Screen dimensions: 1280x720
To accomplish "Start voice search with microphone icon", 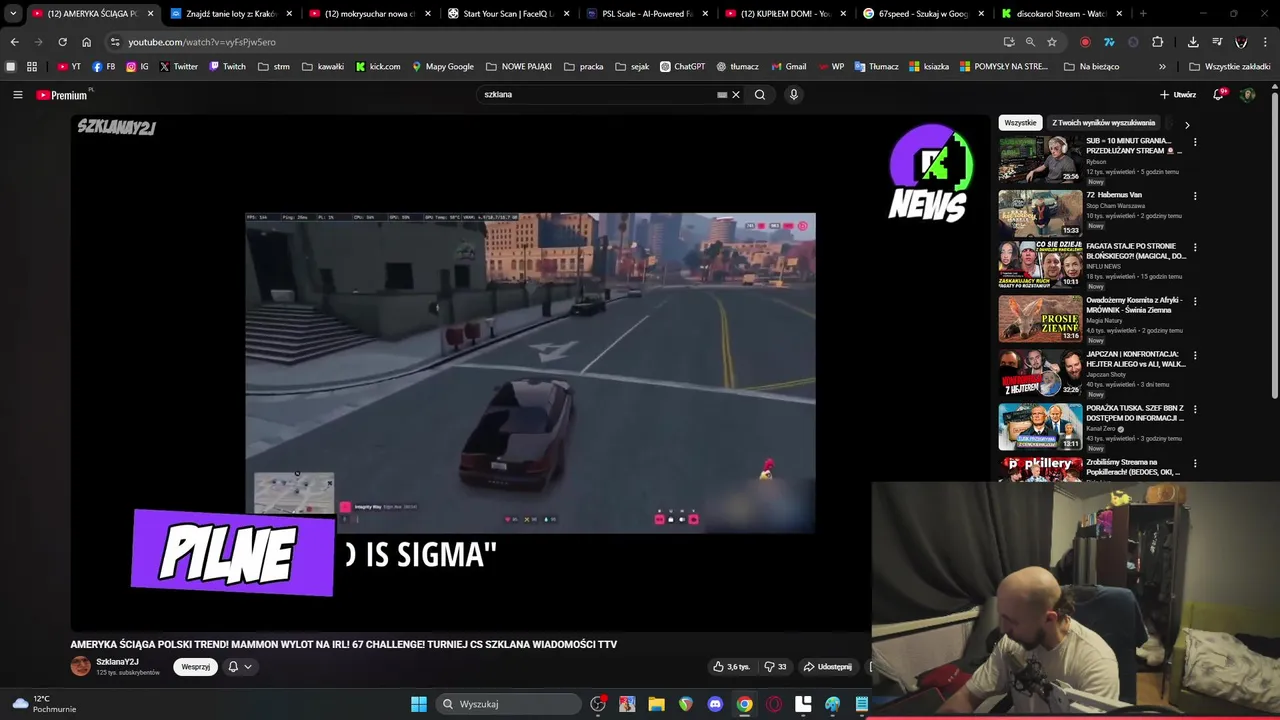I will point(793,95).
